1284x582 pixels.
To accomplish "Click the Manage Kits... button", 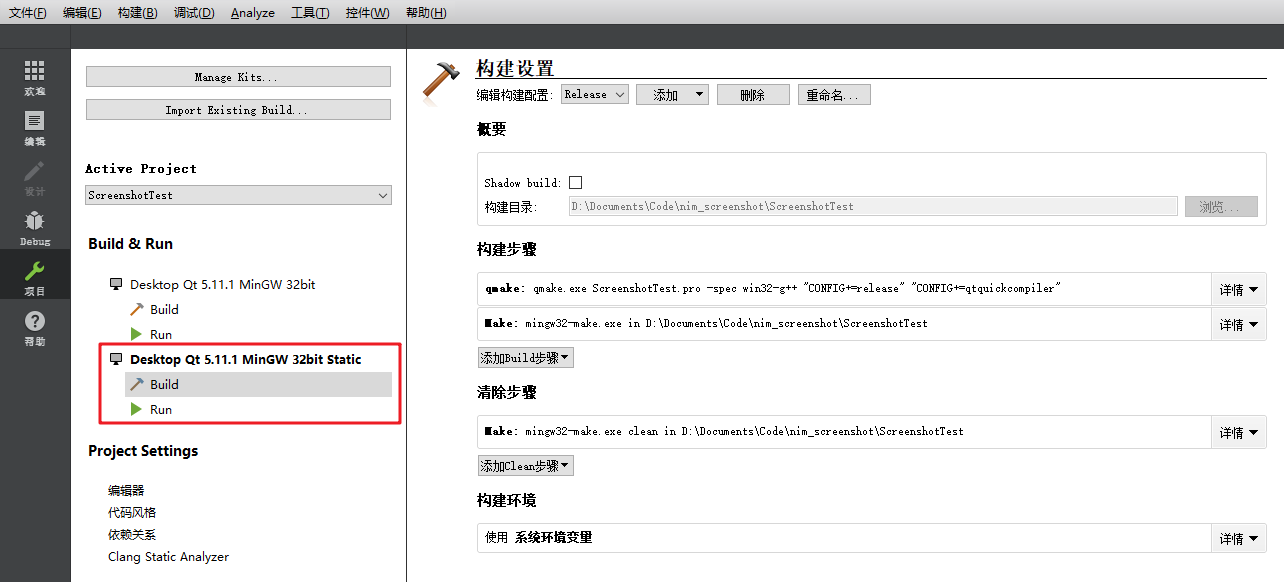I will pyautogui.click(x=238, y=77).
